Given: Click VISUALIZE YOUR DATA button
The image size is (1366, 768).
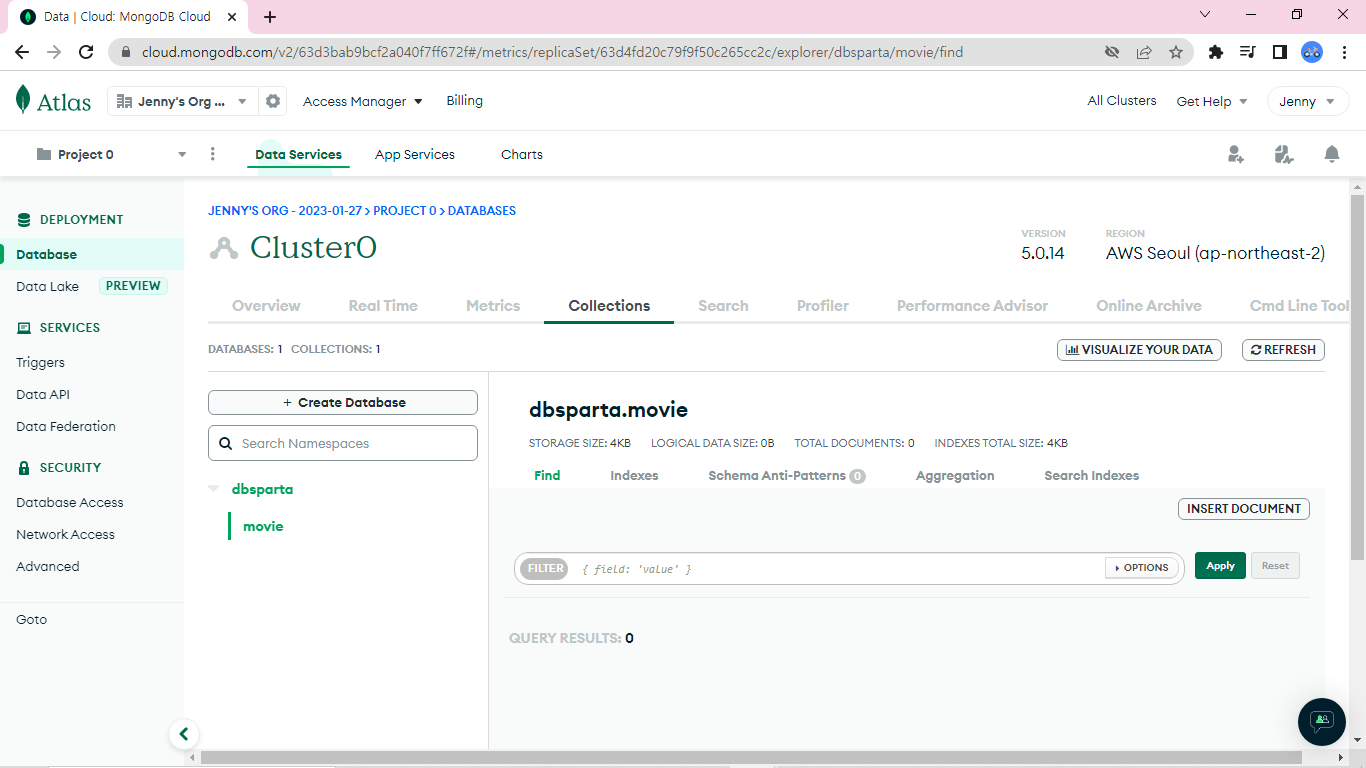Looking at the screenshot, I should pyautogui.click(x=1139, y=350).
